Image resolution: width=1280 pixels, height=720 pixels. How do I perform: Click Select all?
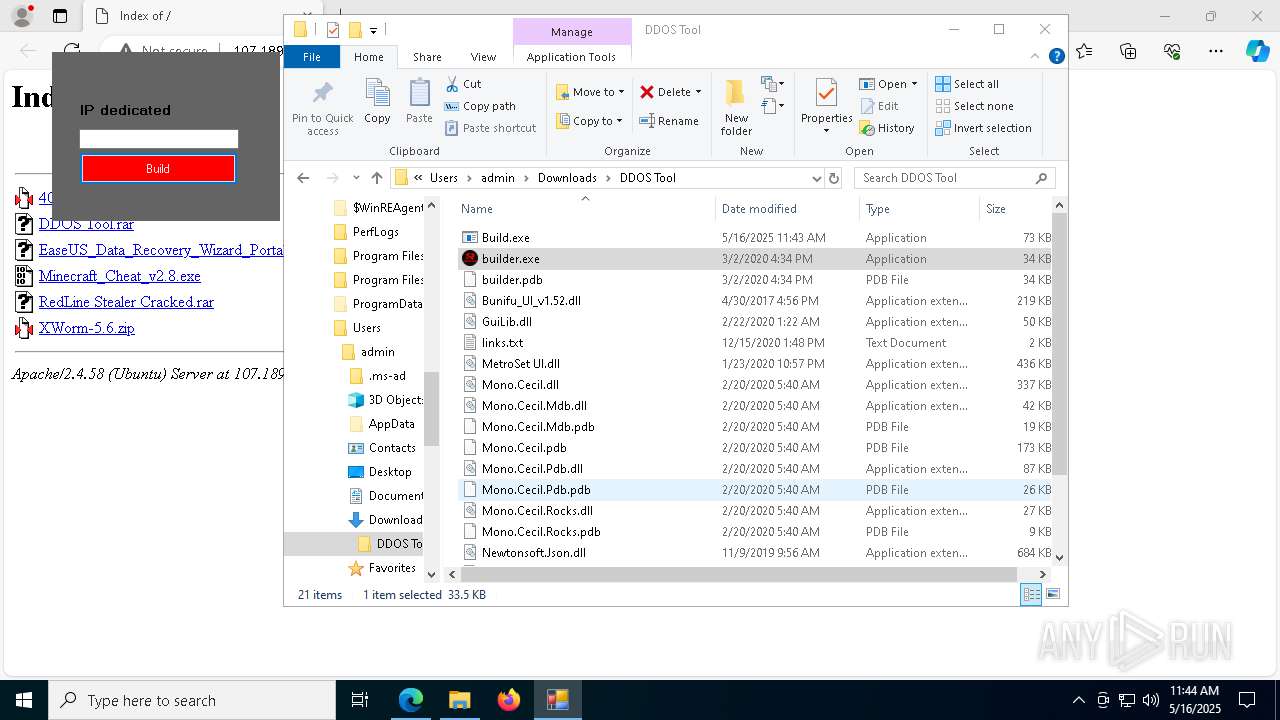[x=967, y=84]
